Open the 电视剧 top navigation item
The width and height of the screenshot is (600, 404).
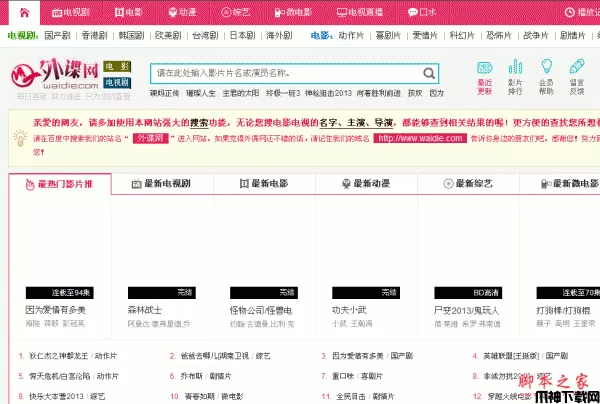pos(71,12)
